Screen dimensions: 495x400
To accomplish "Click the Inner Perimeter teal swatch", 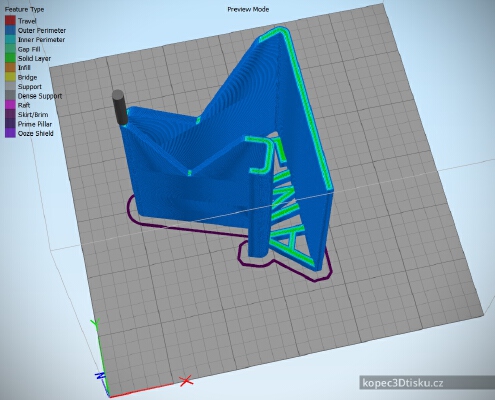I will click(x=10, y=39).
